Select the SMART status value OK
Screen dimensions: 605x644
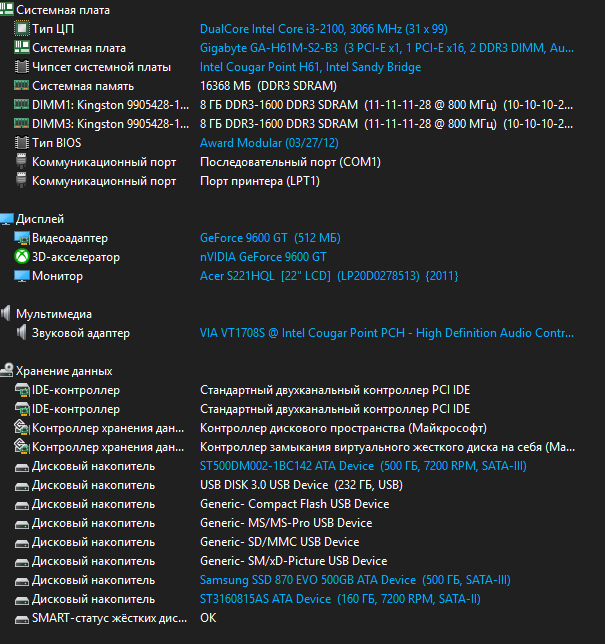click(208, 618)
